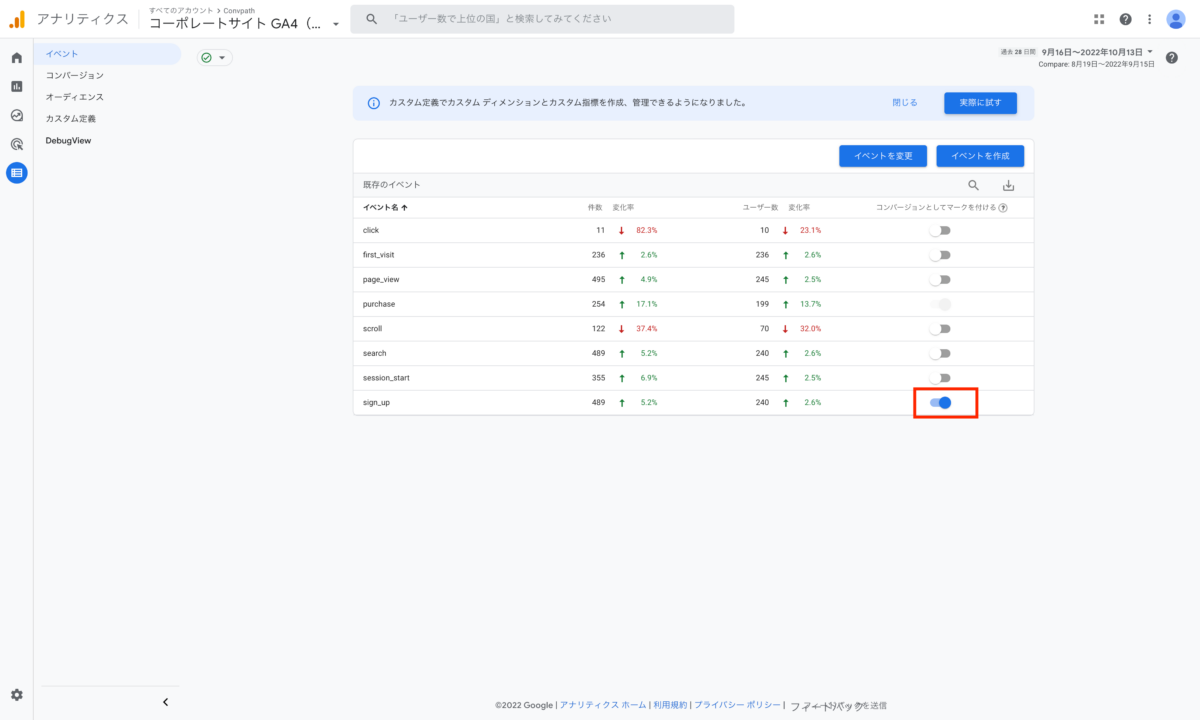The image size is (1200, 720).
Task: Open the Home icon in left sidebar
Action: point(17,58)
